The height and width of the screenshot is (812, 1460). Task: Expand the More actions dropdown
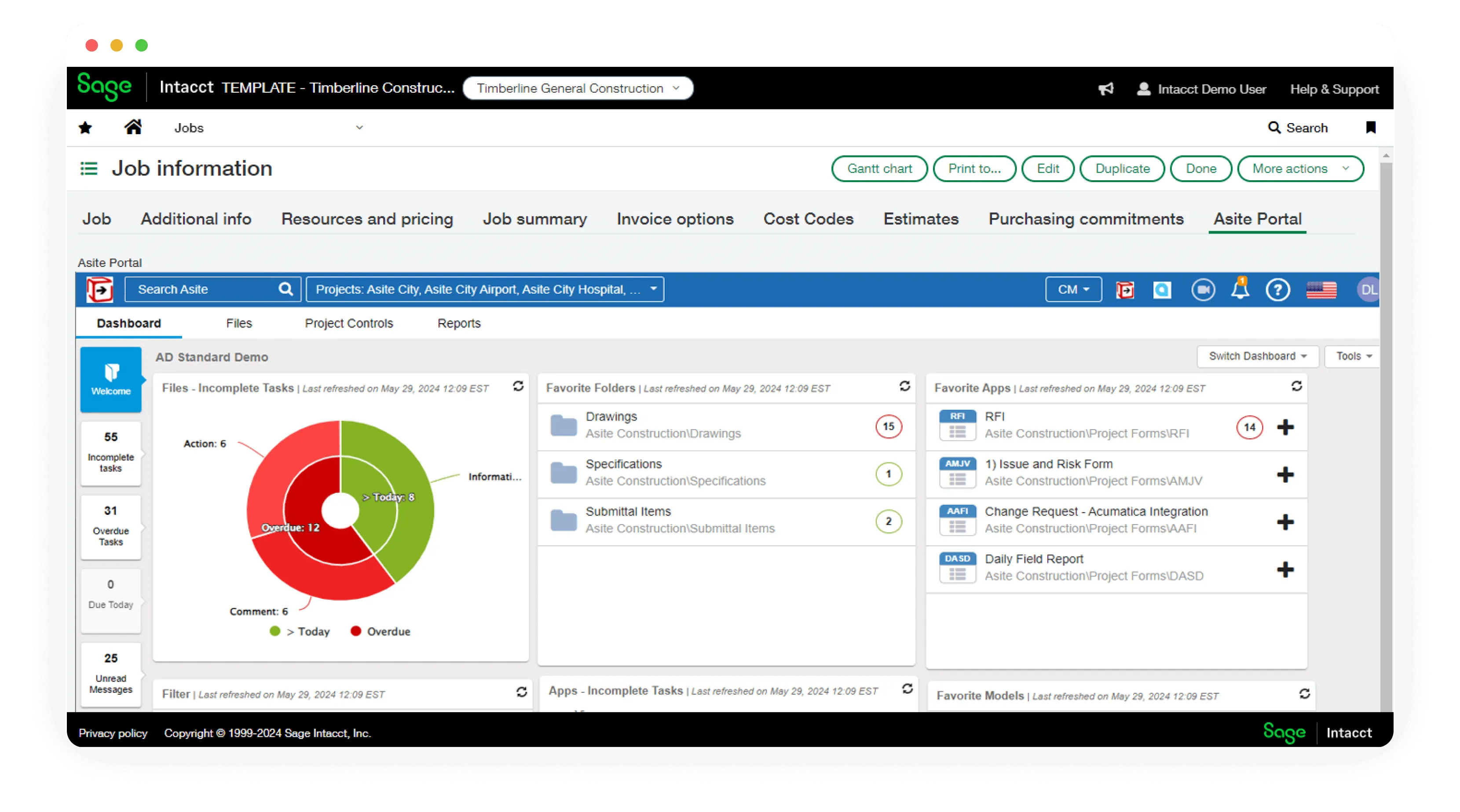click(x=1300, y=169)
